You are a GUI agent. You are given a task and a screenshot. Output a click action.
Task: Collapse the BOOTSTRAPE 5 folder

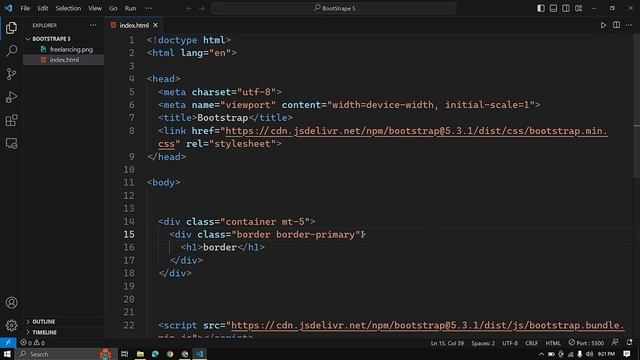(x=51, y=39)
